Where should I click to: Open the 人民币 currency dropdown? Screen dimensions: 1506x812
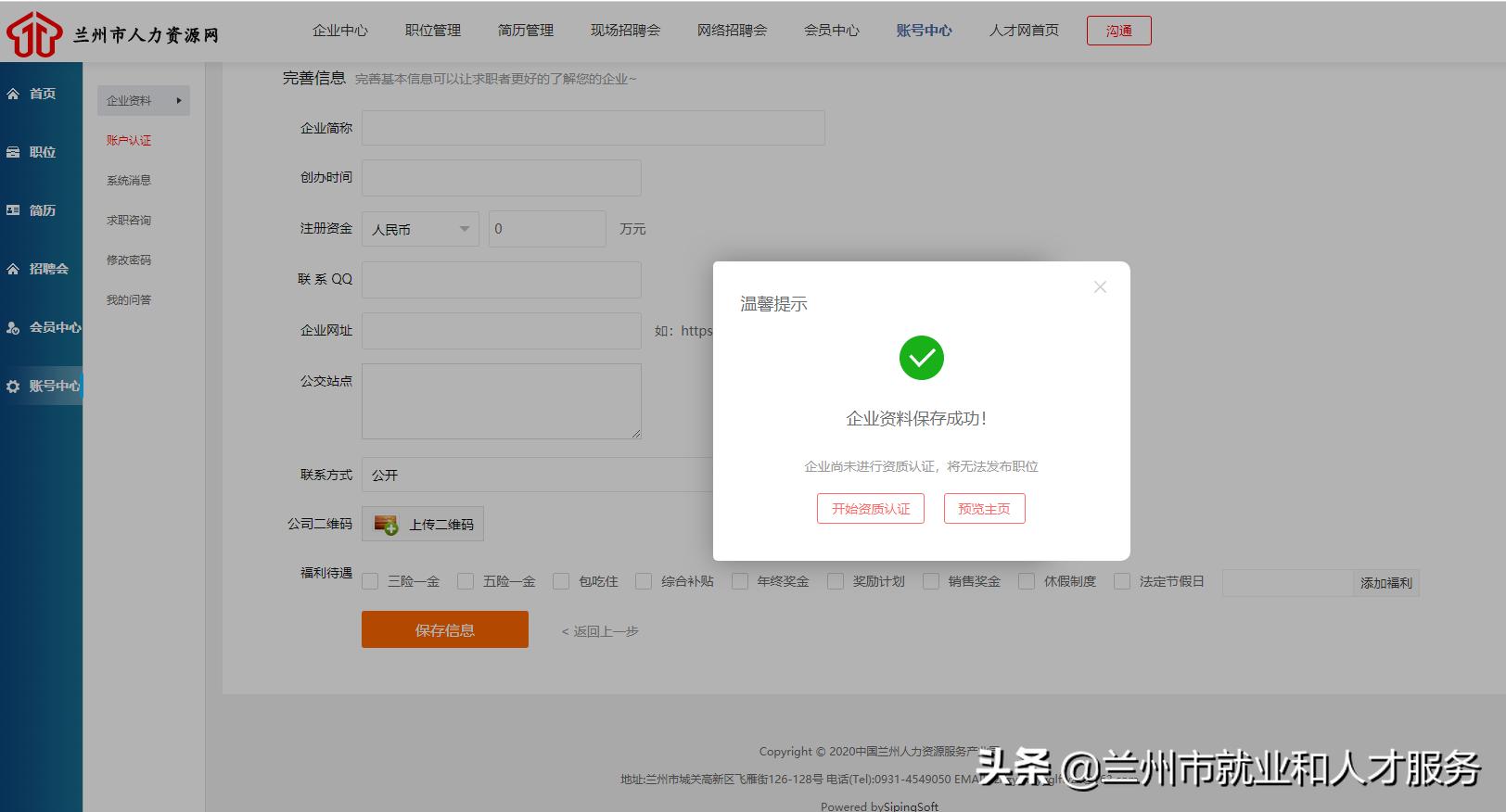[x=420, y=229]
